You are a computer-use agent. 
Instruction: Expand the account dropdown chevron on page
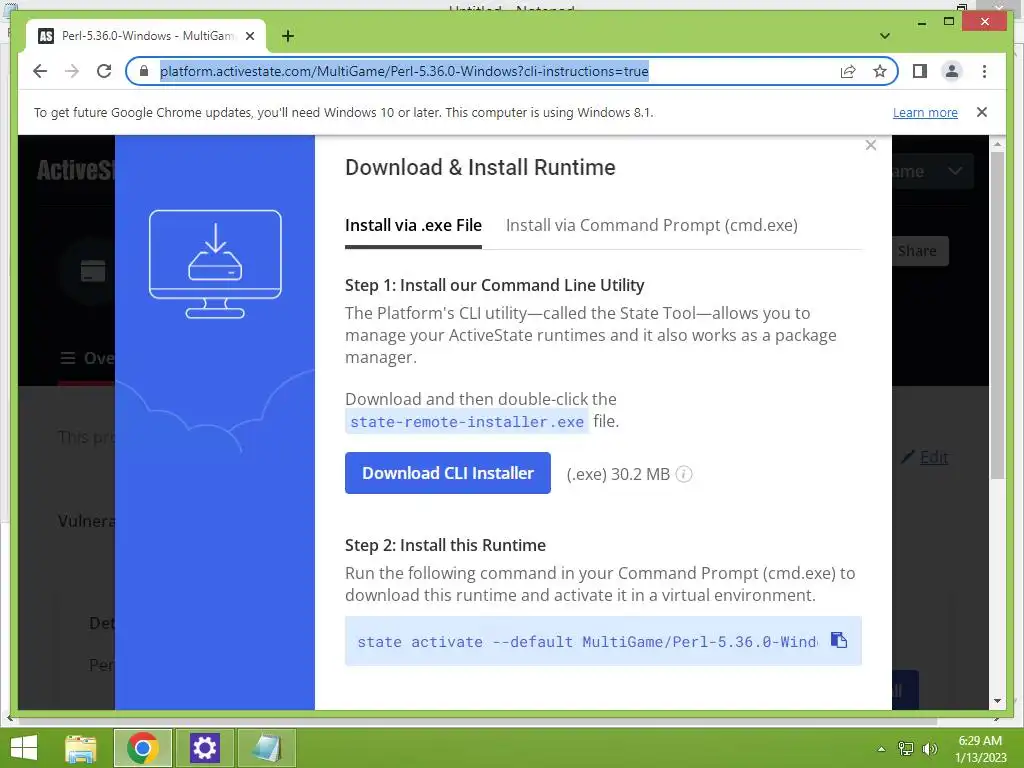tap(955, 171)
